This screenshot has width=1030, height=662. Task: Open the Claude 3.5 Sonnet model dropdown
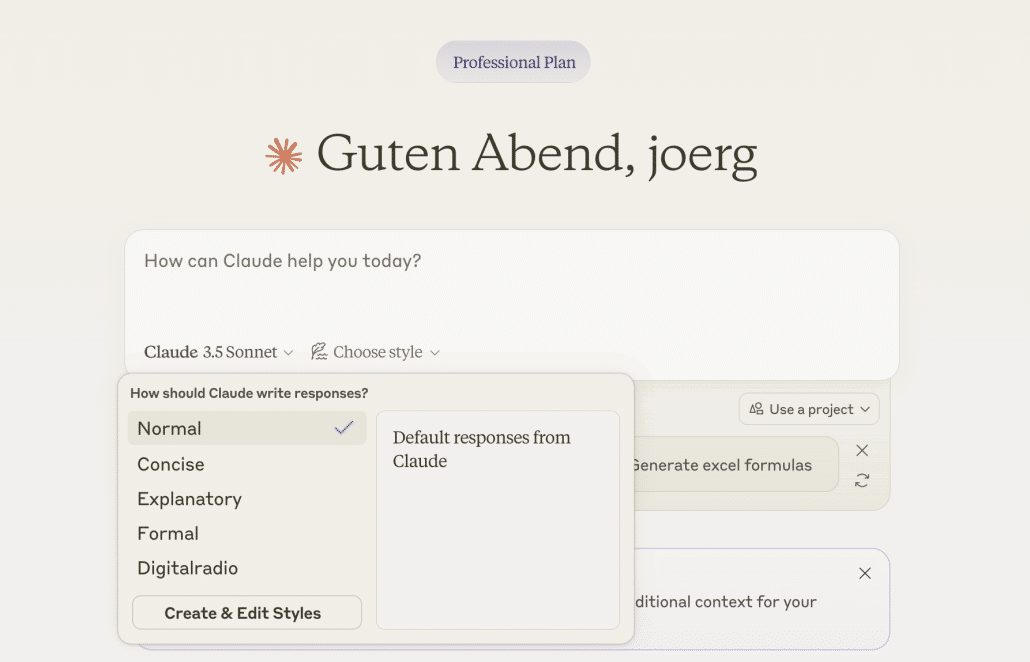218,352
